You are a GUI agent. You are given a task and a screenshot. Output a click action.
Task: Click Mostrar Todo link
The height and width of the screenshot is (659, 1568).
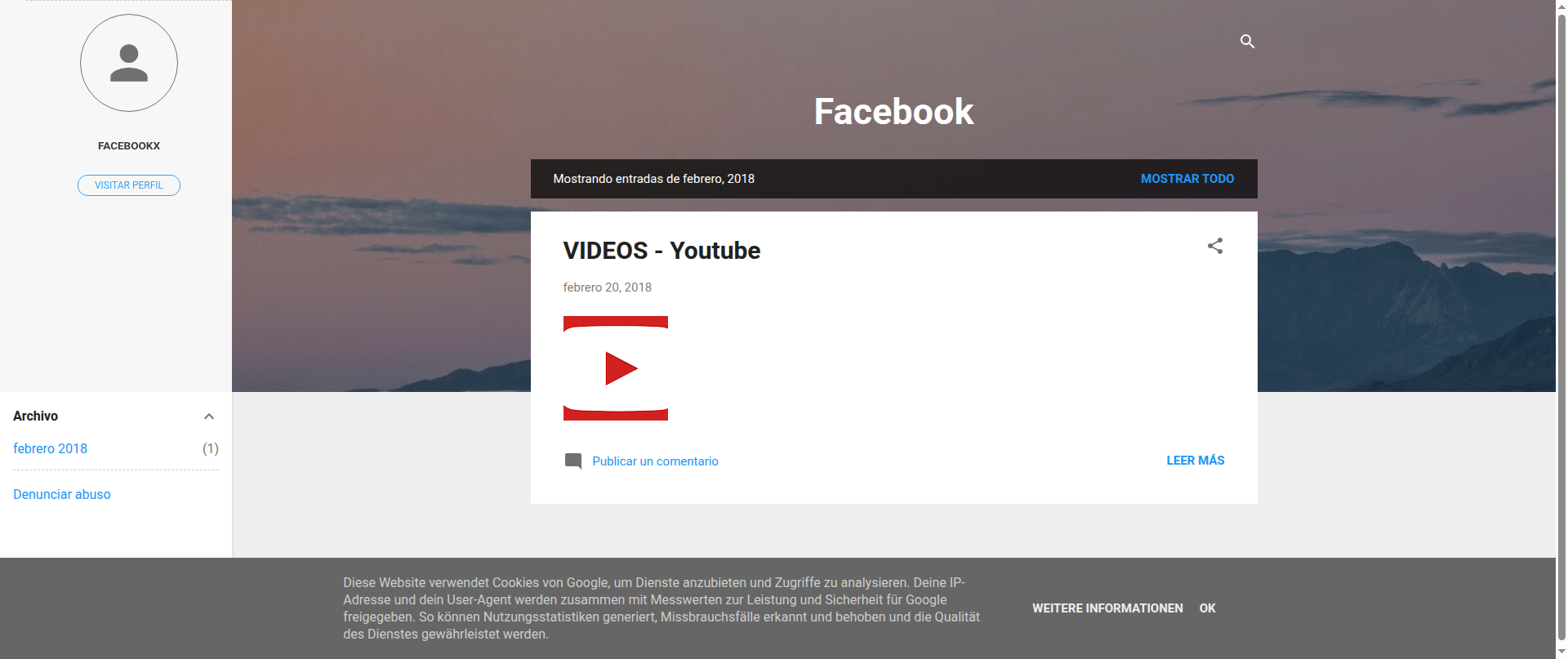point(1187,179)
